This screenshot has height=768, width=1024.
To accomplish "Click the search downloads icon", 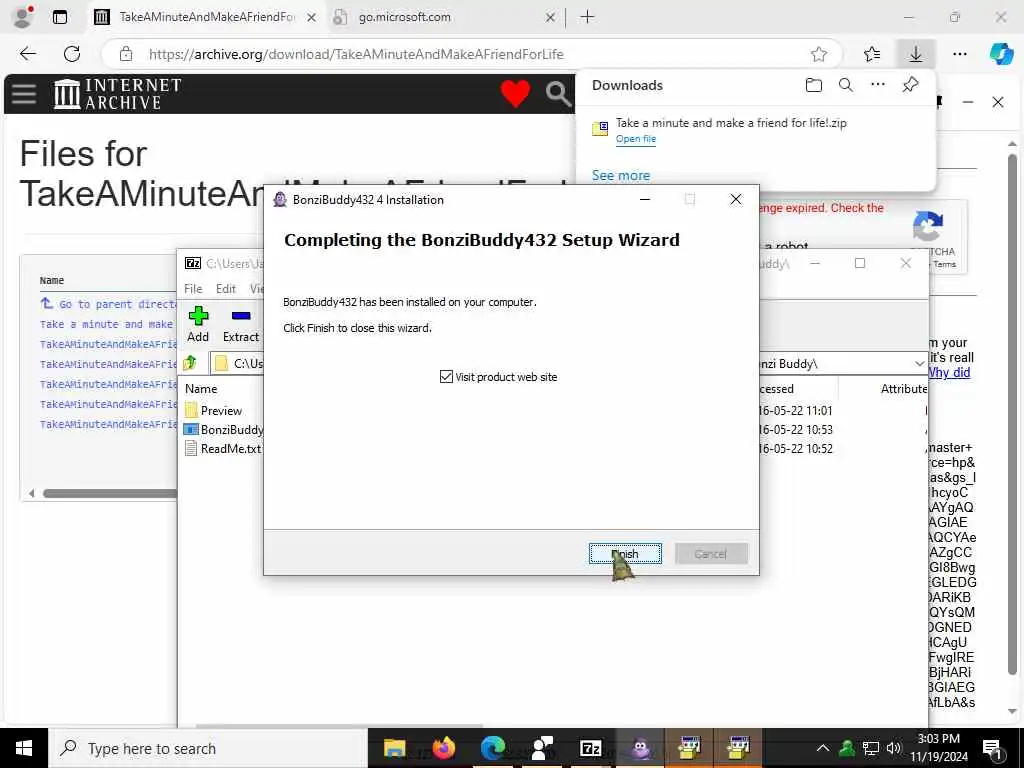I will tap(845, 85).
